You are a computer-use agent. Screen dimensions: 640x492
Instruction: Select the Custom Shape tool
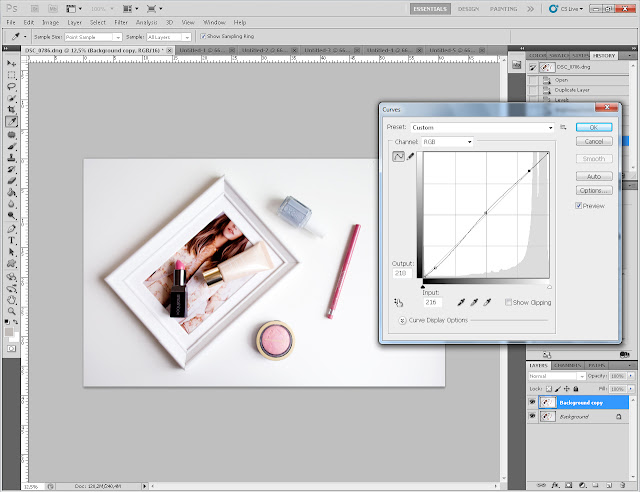tap(11, 263)
